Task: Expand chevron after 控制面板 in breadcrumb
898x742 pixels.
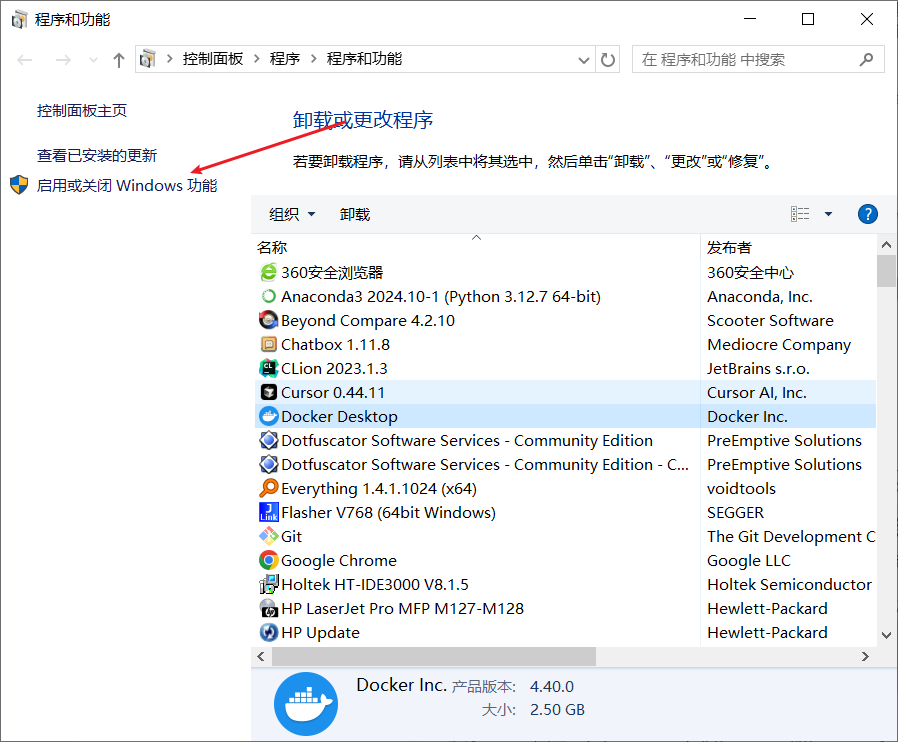Action: (x=257, y=59)
